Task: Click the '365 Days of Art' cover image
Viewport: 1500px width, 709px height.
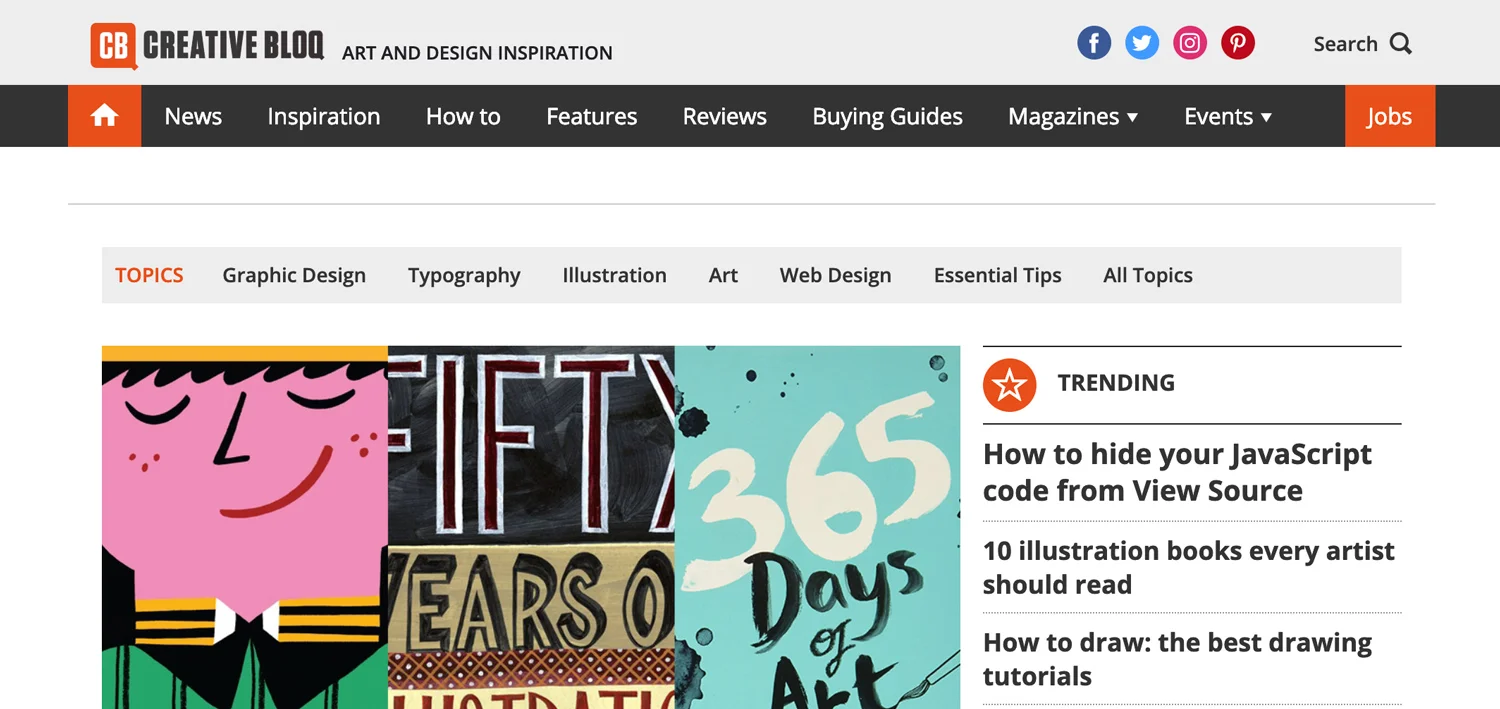Action: tap(818, 527)
